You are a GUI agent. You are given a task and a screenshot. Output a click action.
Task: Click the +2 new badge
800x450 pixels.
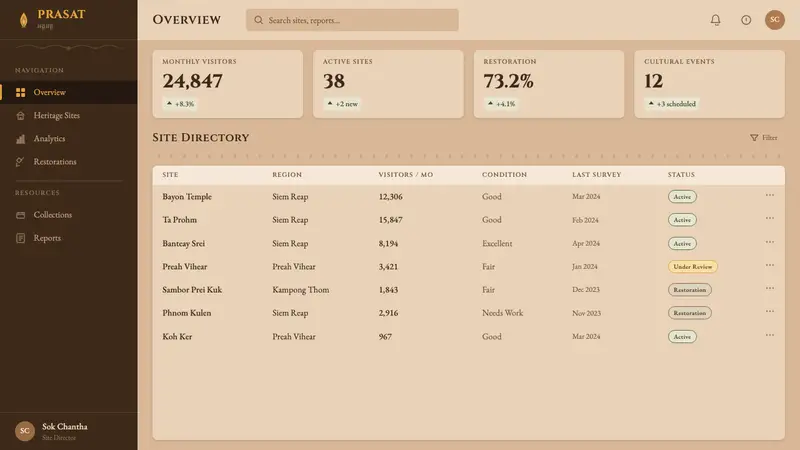[x=342, y=104]
